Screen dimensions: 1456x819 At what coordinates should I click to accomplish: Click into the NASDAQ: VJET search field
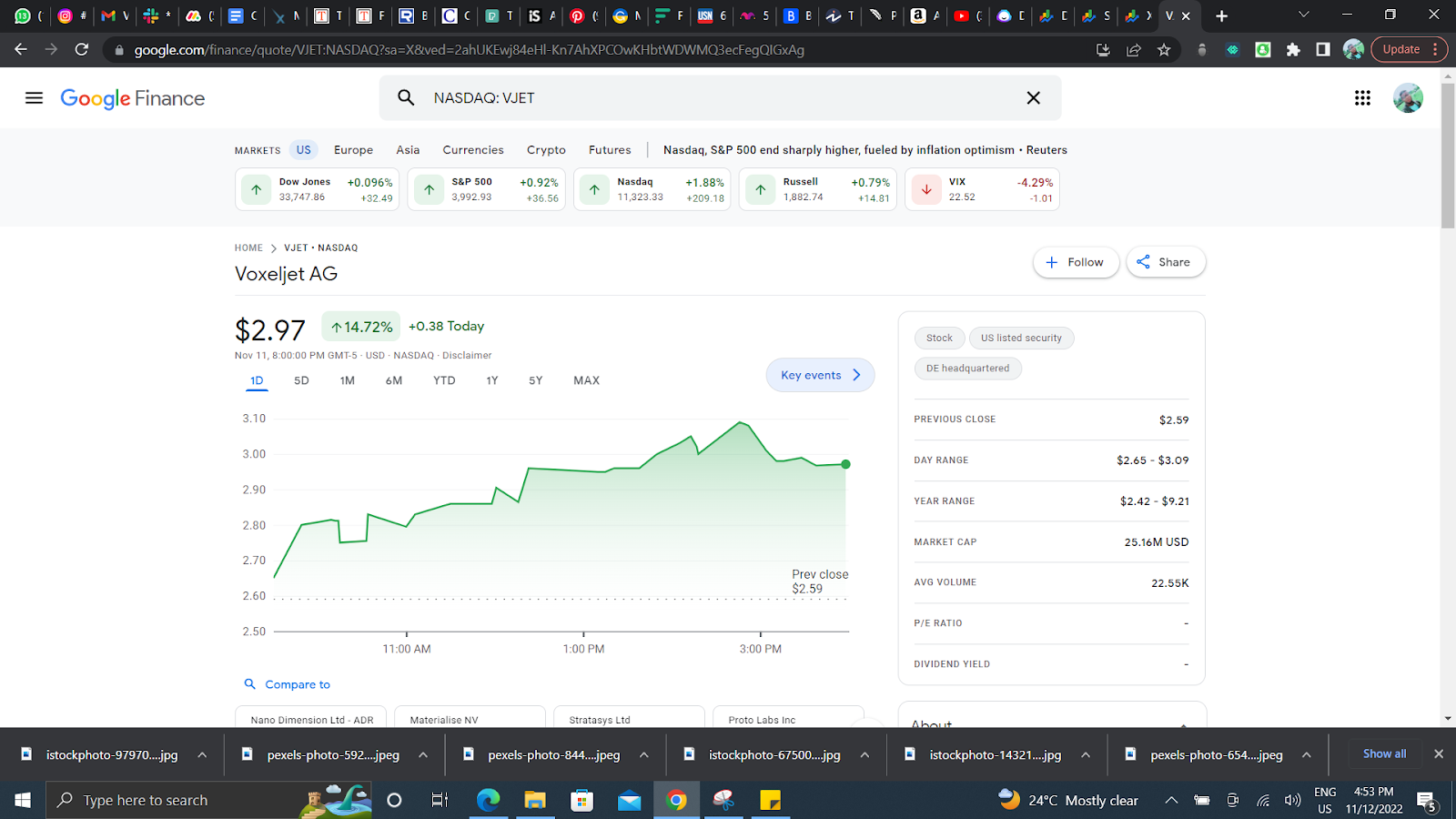pos(719,97)
